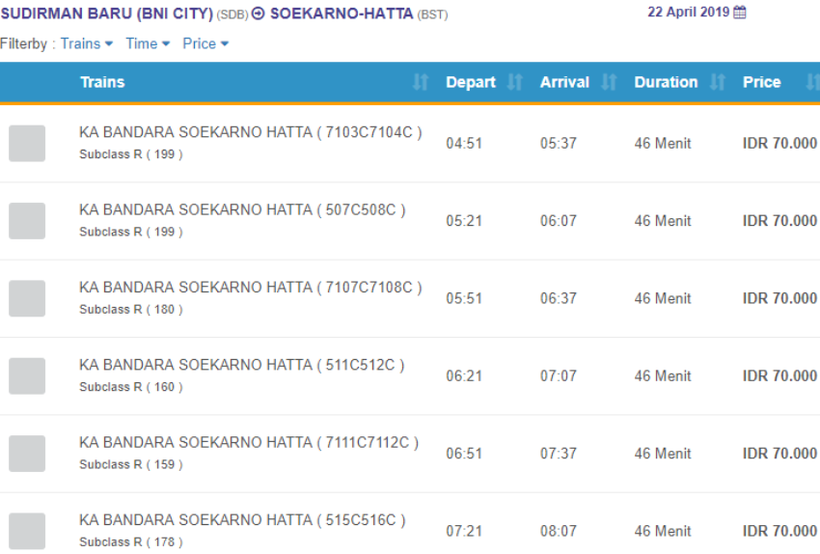Click the Arrival column header label
820x554 pixels.
pyautogui.click(x=564, y=83)
